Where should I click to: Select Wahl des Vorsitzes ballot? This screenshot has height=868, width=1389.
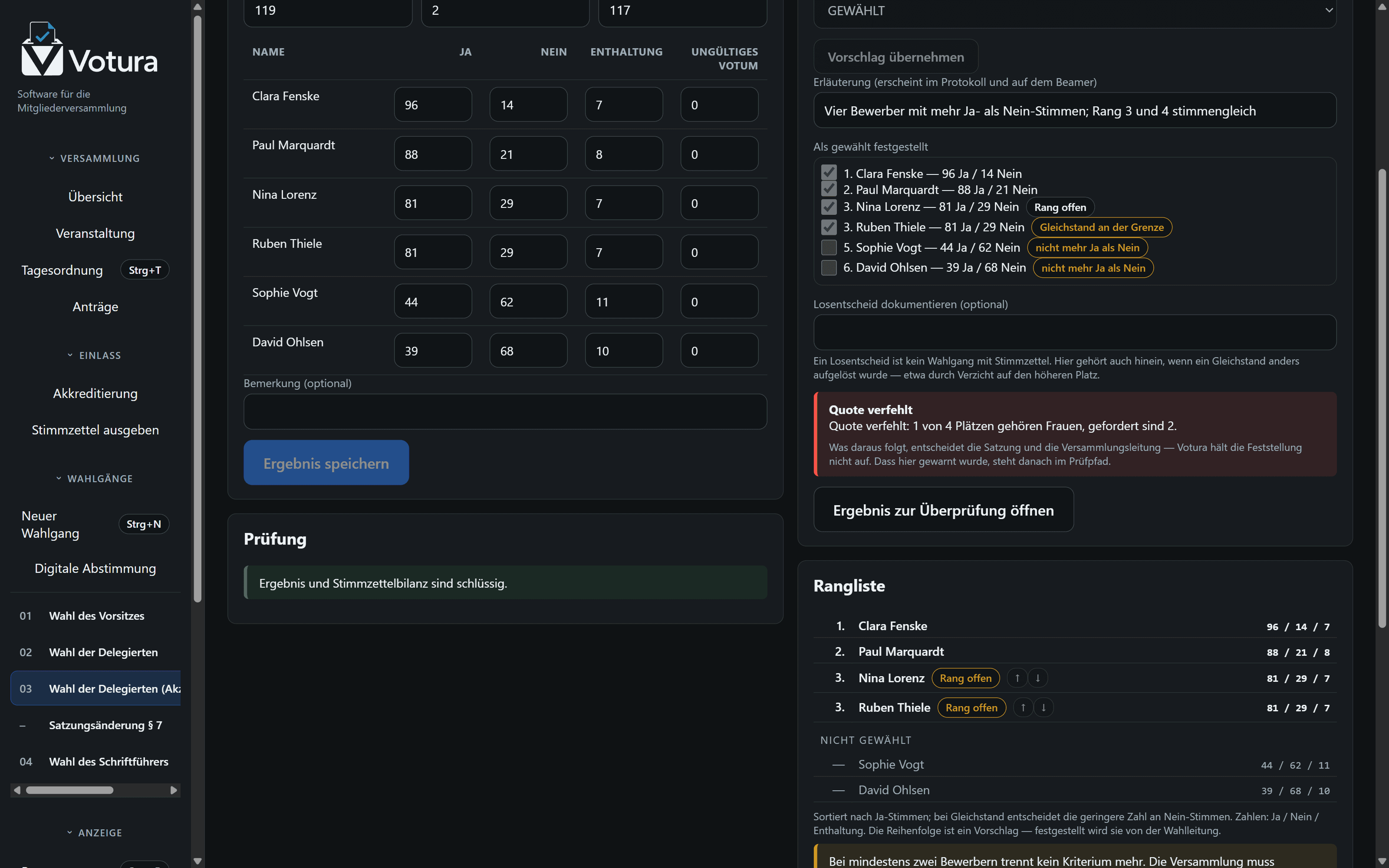pyautogui.click(x=95, y=615)
